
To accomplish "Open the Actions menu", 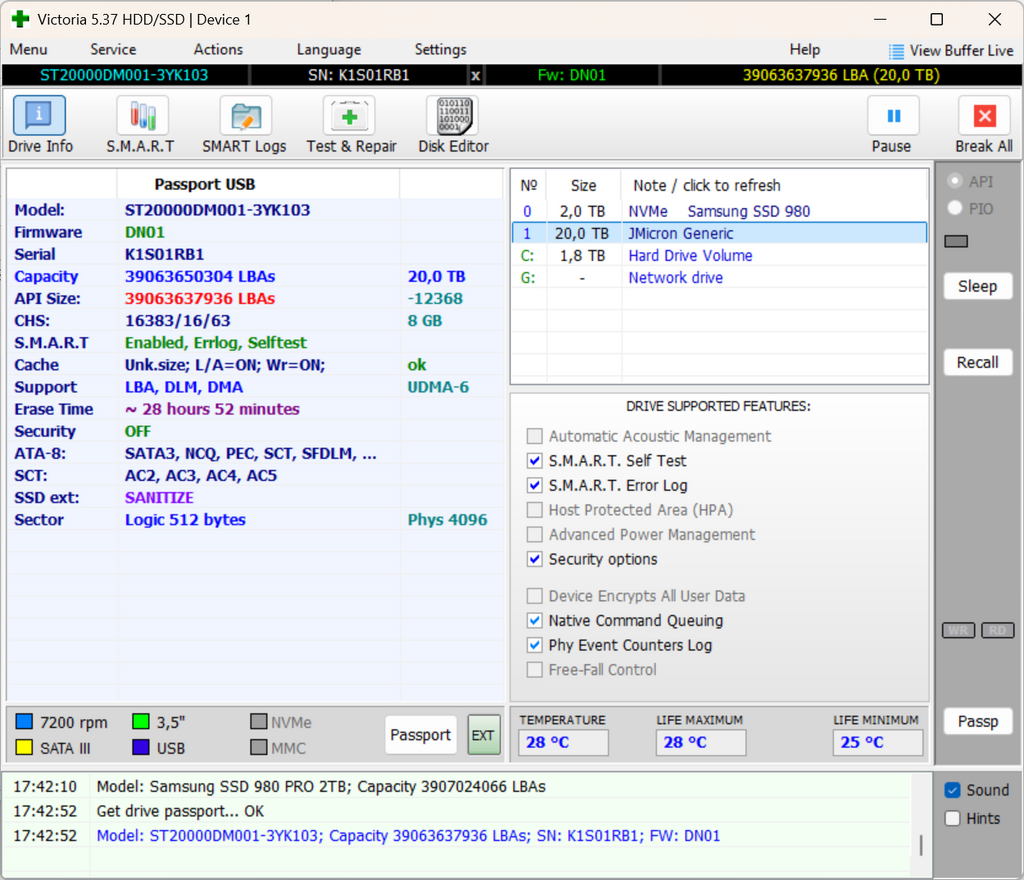I will (217, 49).
